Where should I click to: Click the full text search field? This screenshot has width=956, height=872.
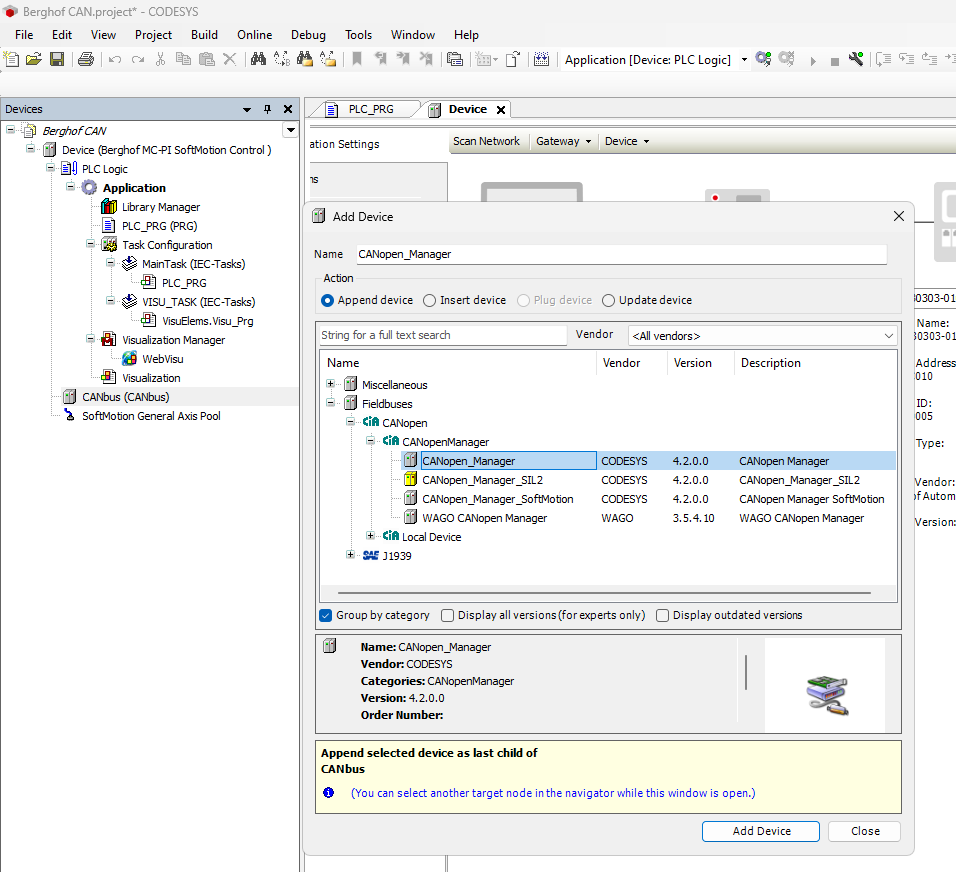pos(443,335)
